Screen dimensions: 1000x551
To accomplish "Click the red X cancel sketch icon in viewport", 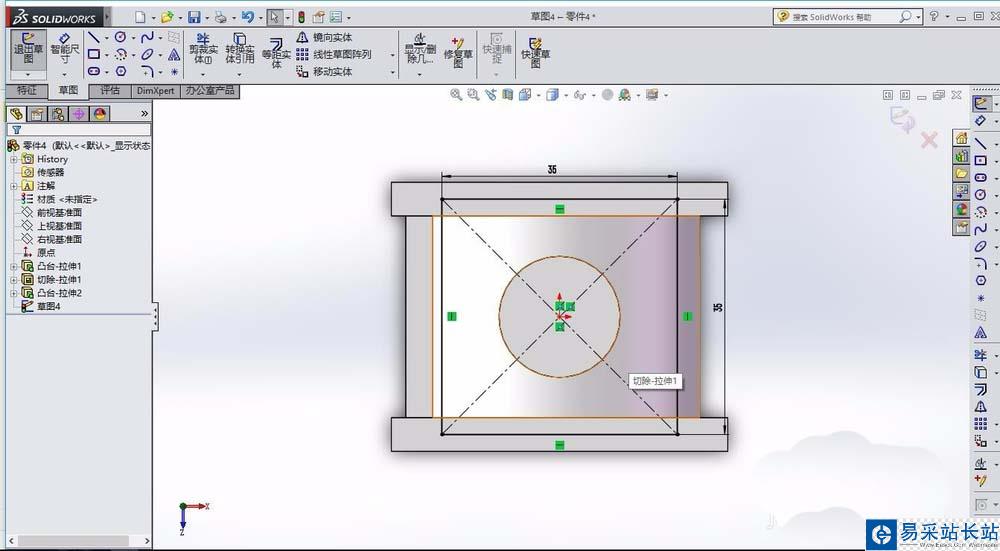I will pyautogui.click(x=929, y=140).
